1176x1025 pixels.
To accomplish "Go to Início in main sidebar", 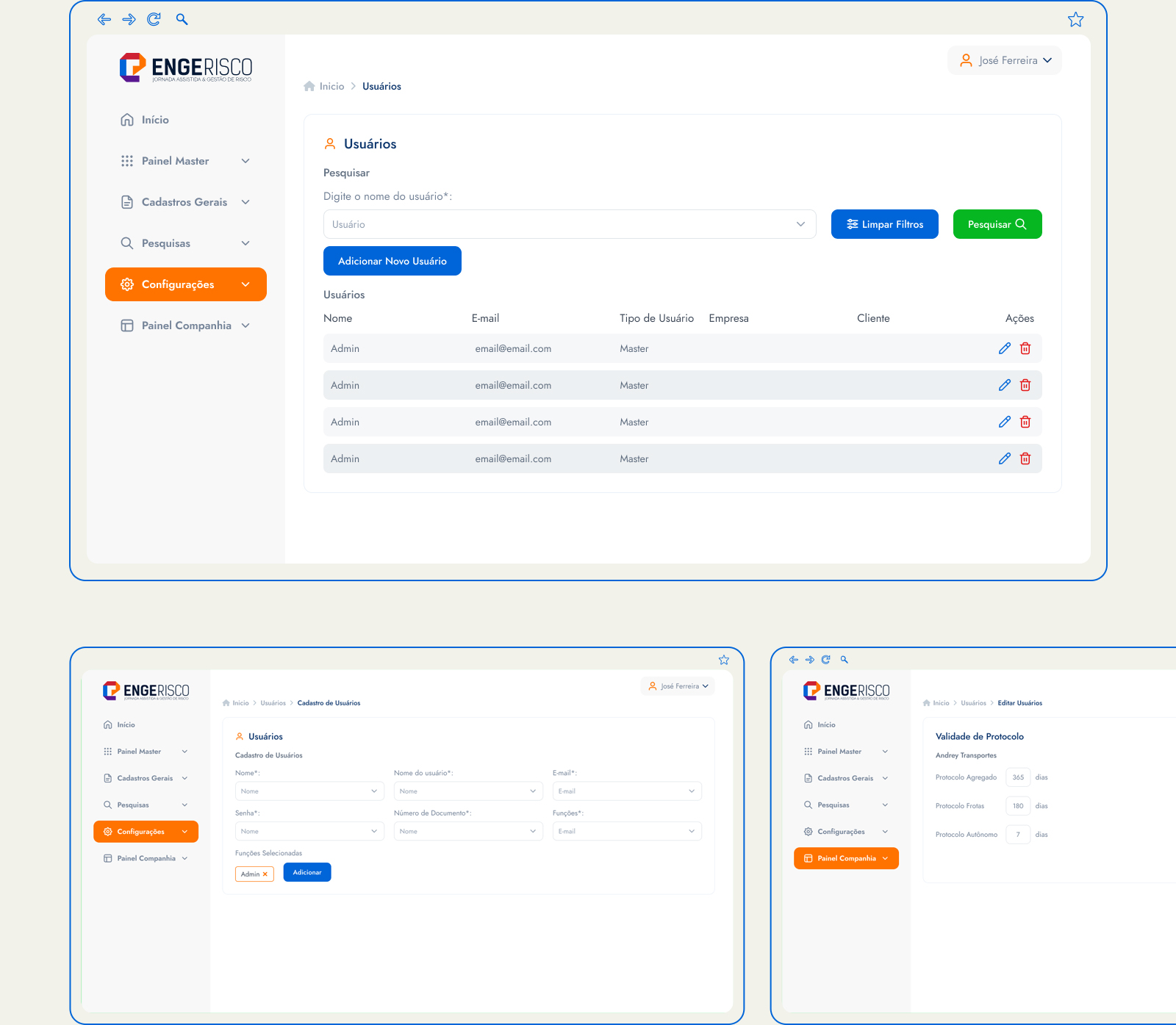I will click(x=155, y=120).
